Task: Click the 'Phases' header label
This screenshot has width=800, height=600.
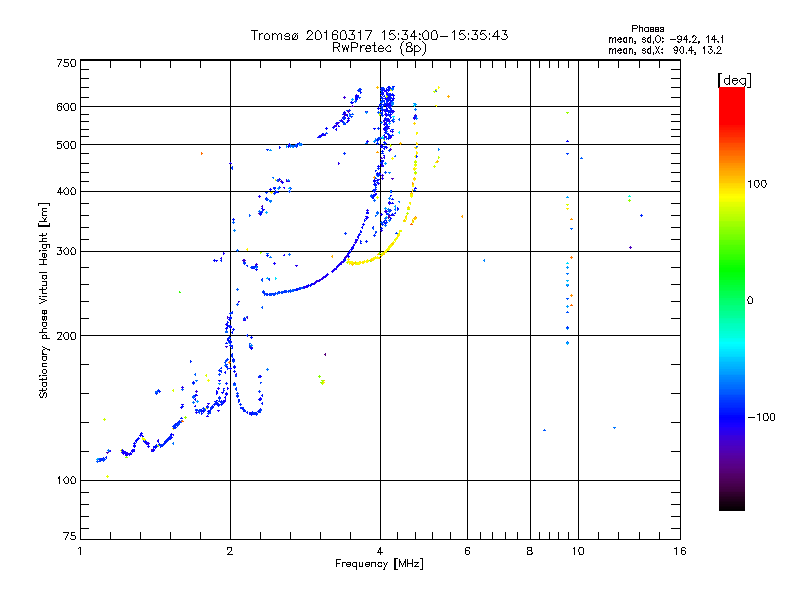Action: 647,29
